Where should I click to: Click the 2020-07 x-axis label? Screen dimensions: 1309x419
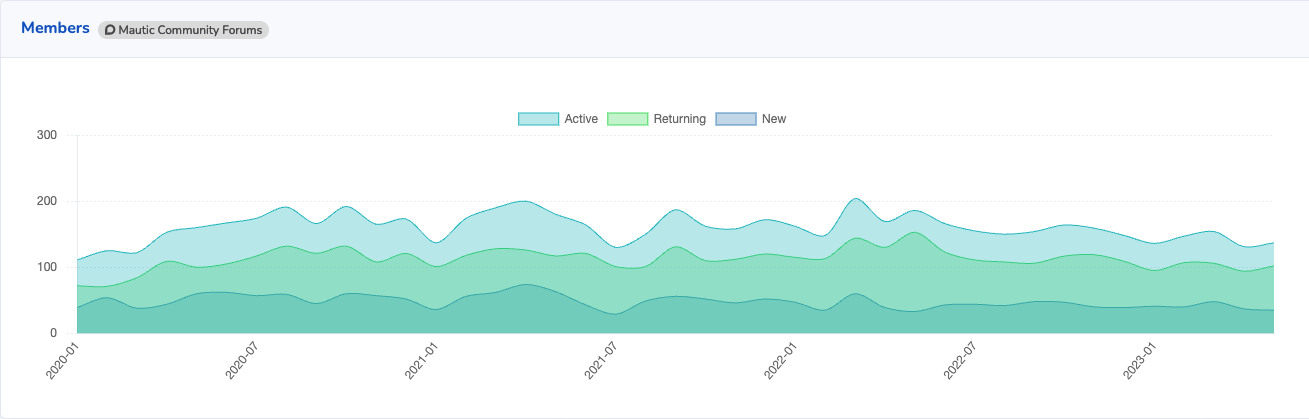click(x=242, y=361)
